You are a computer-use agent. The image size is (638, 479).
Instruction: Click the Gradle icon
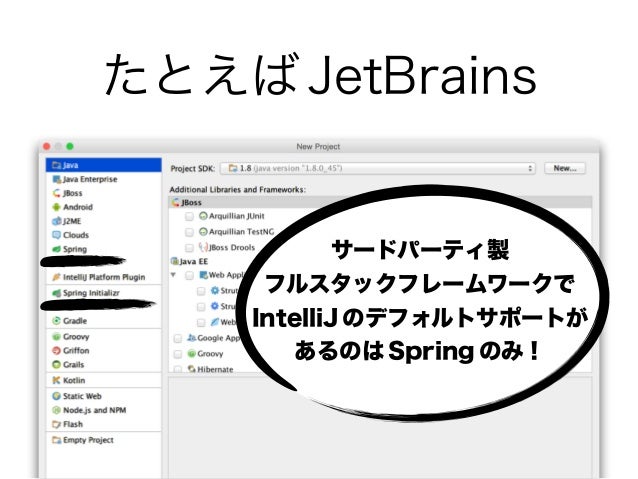click(x=57, y=321)
